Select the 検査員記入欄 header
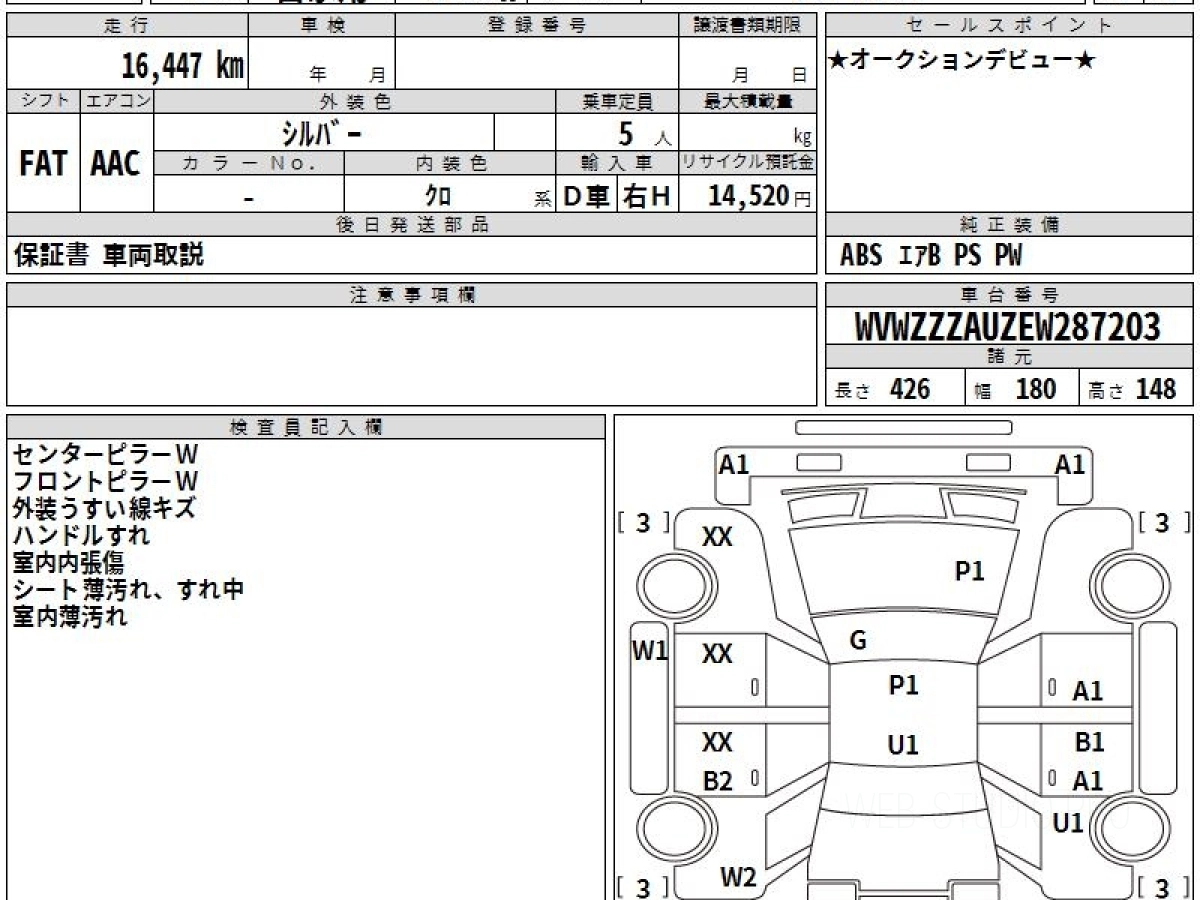The height and width of the screenshot is (900, 1200). click(x=306, y=427)
